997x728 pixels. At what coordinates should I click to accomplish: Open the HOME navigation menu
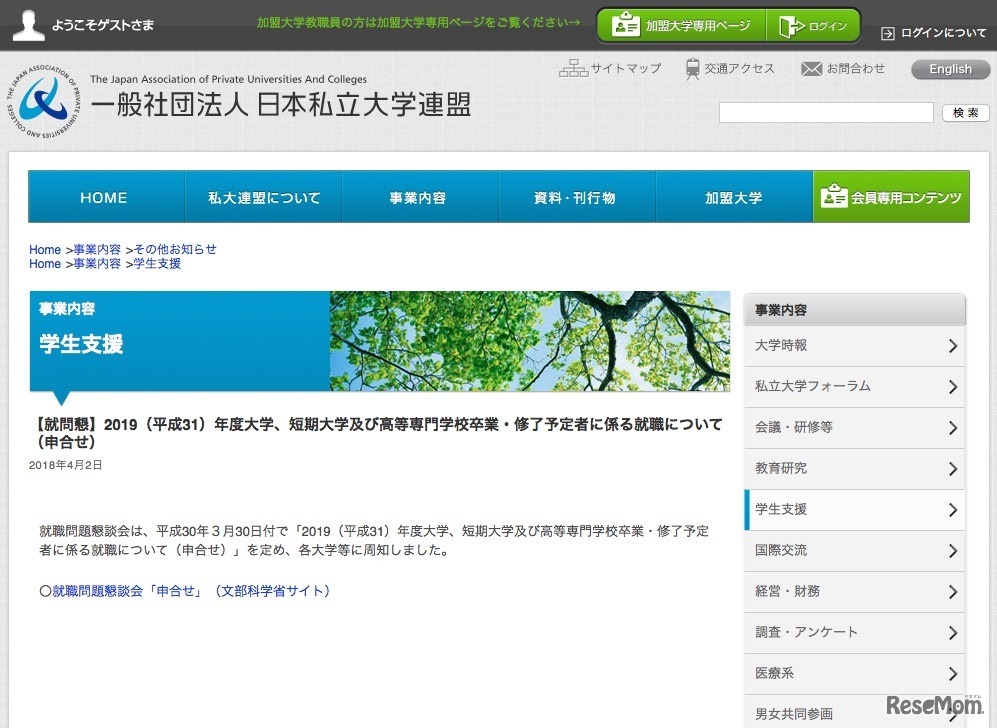(x=104, y=197)
